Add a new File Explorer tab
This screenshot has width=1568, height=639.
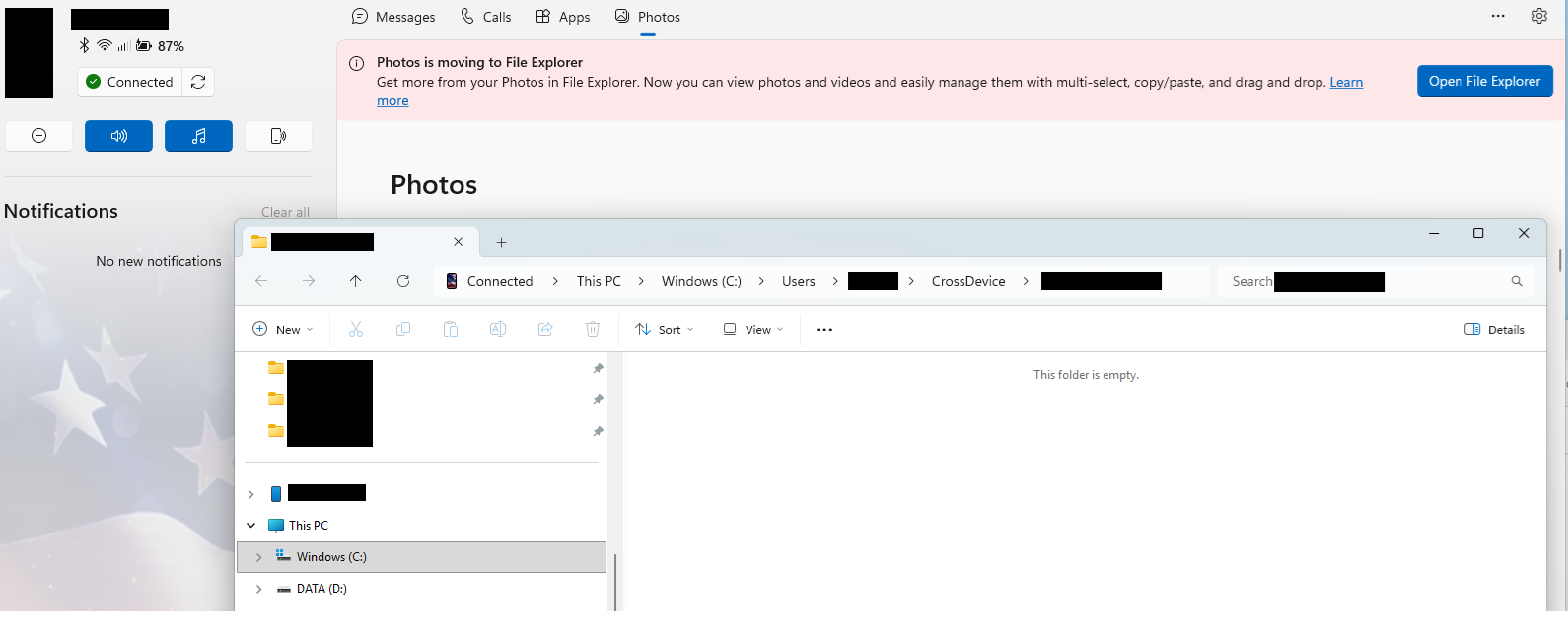click(x=501, y=242)
